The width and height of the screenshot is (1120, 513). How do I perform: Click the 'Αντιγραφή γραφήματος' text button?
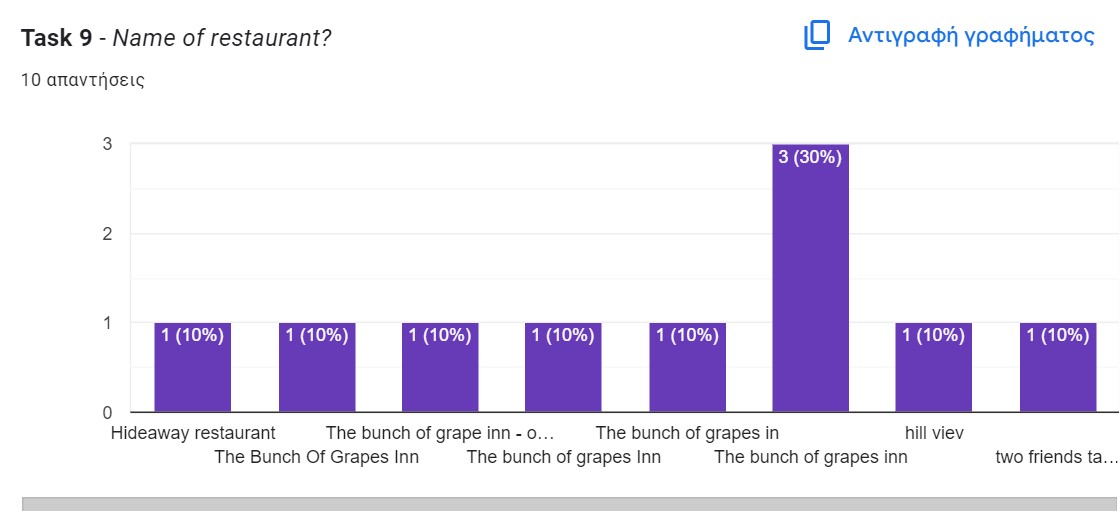coord(971,36)
